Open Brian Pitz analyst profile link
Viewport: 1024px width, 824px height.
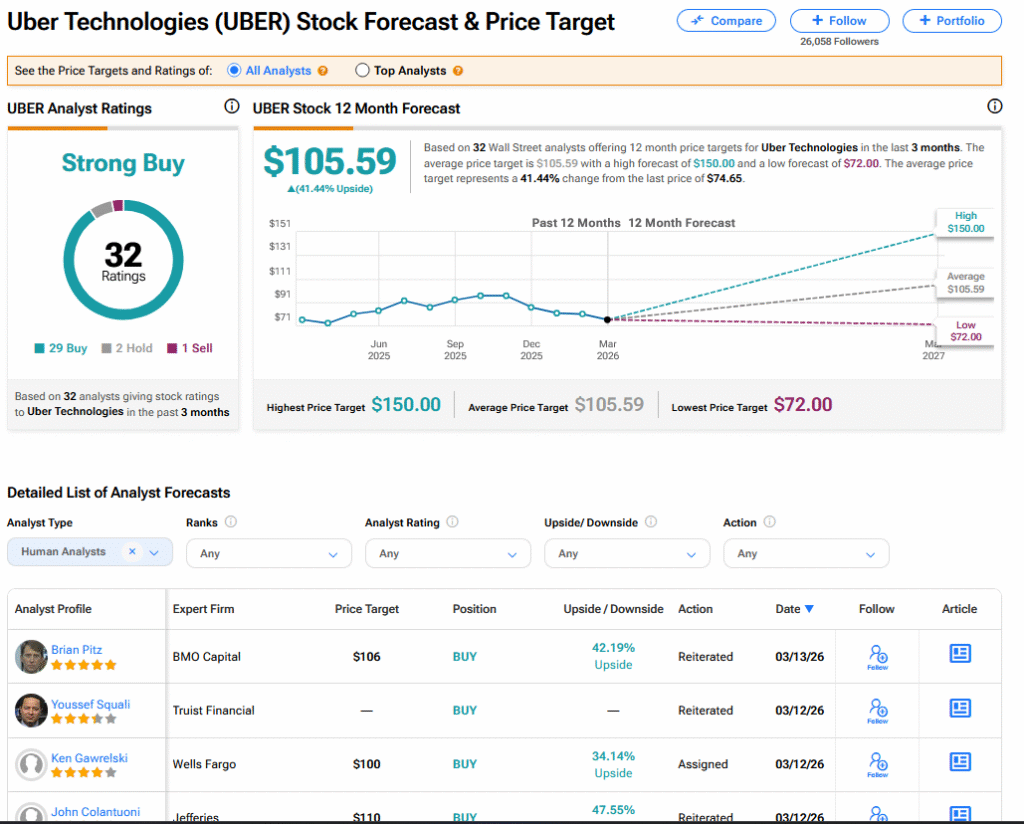[77, 650]
